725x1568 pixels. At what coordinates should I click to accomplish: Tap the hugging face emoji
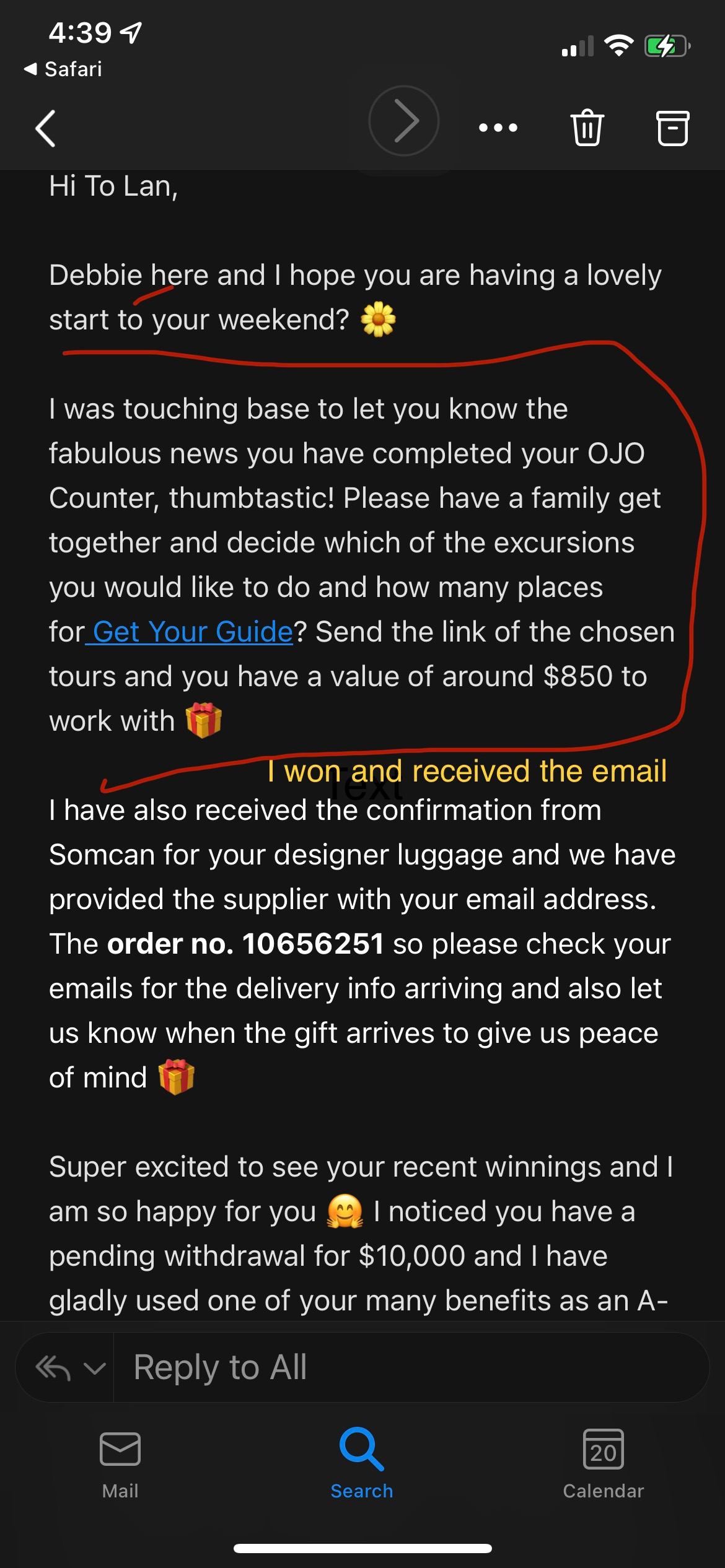[x=345, y=1212]
